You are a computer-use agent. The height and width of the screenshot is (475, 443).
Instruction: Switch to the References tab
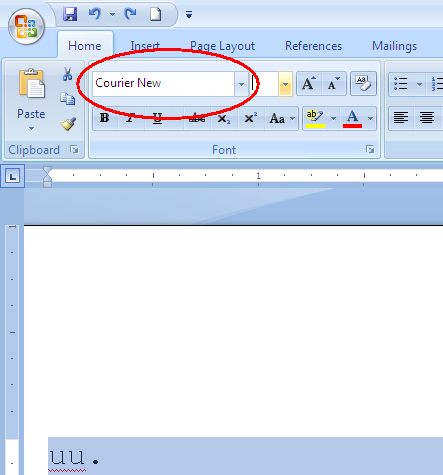click(x=313, y=46)
